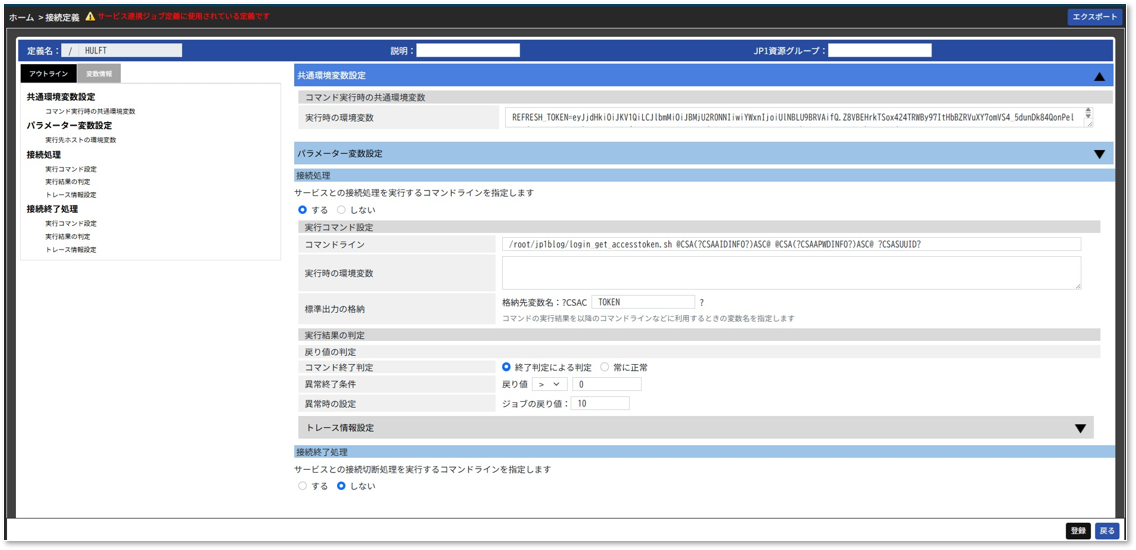Click the コマンドライン input field
The height and width of the screenshot is (550, 1136).
[x=790, y=244]
